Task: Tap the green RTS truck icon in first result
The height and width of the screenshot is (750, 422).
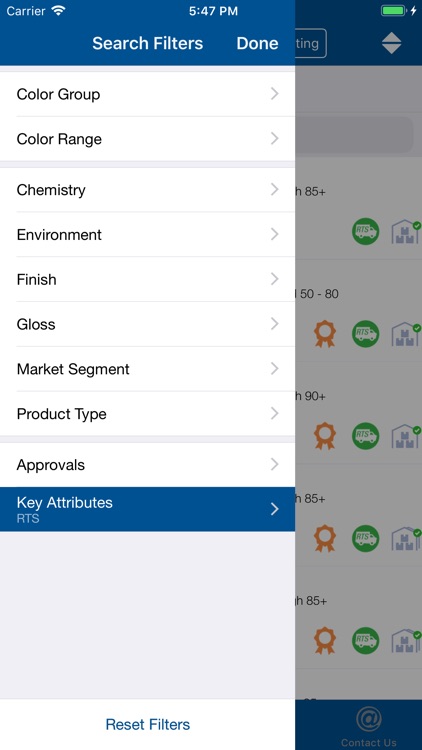Action: pyautogui.click(x=366, y=232)
